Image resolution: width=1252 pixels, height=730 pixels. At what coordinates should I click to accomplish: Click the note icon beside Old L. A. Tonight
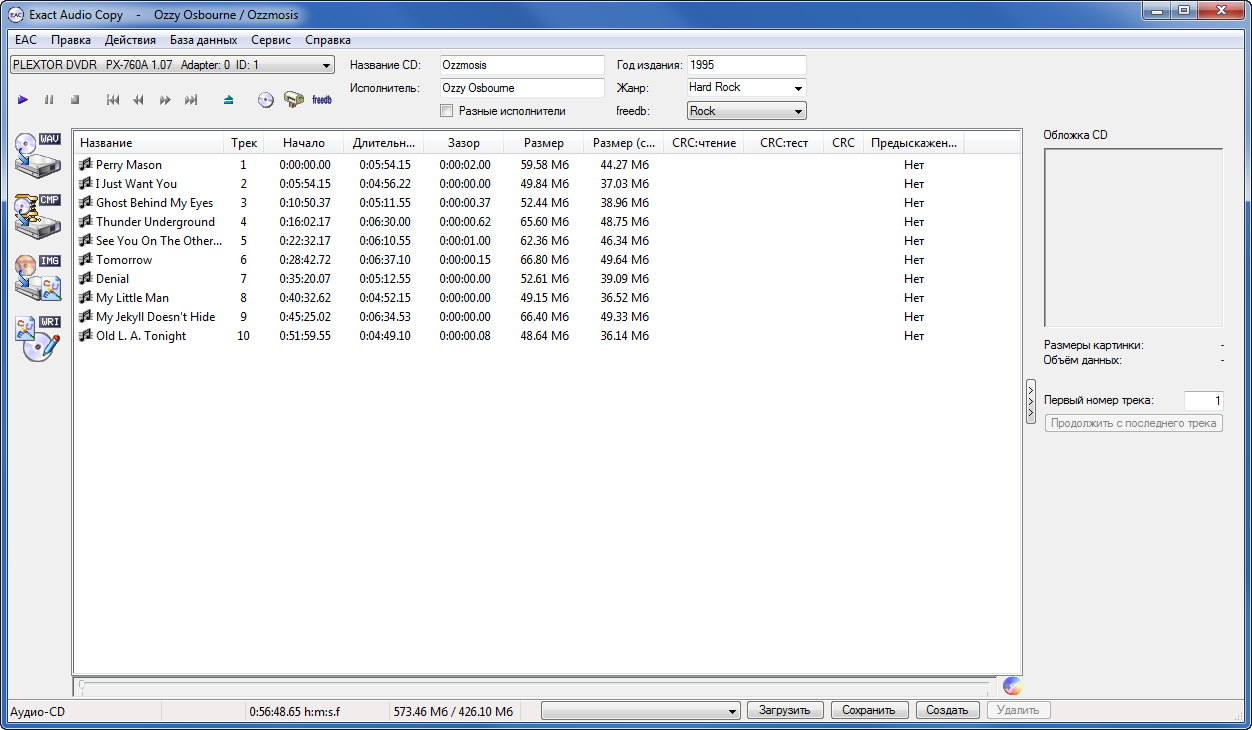pos(86,336)
